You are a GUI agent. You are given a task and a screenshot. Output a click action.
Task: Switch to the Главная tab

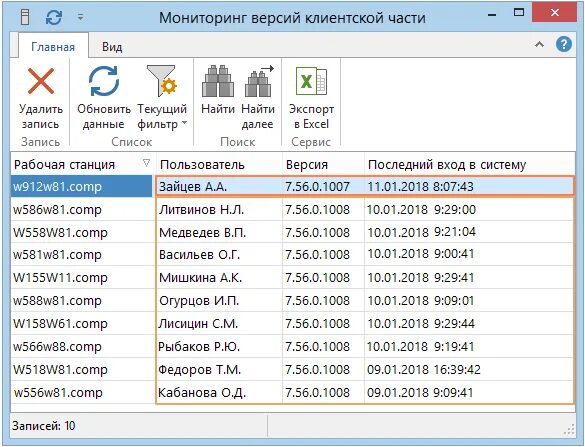(x=53, y=47)
